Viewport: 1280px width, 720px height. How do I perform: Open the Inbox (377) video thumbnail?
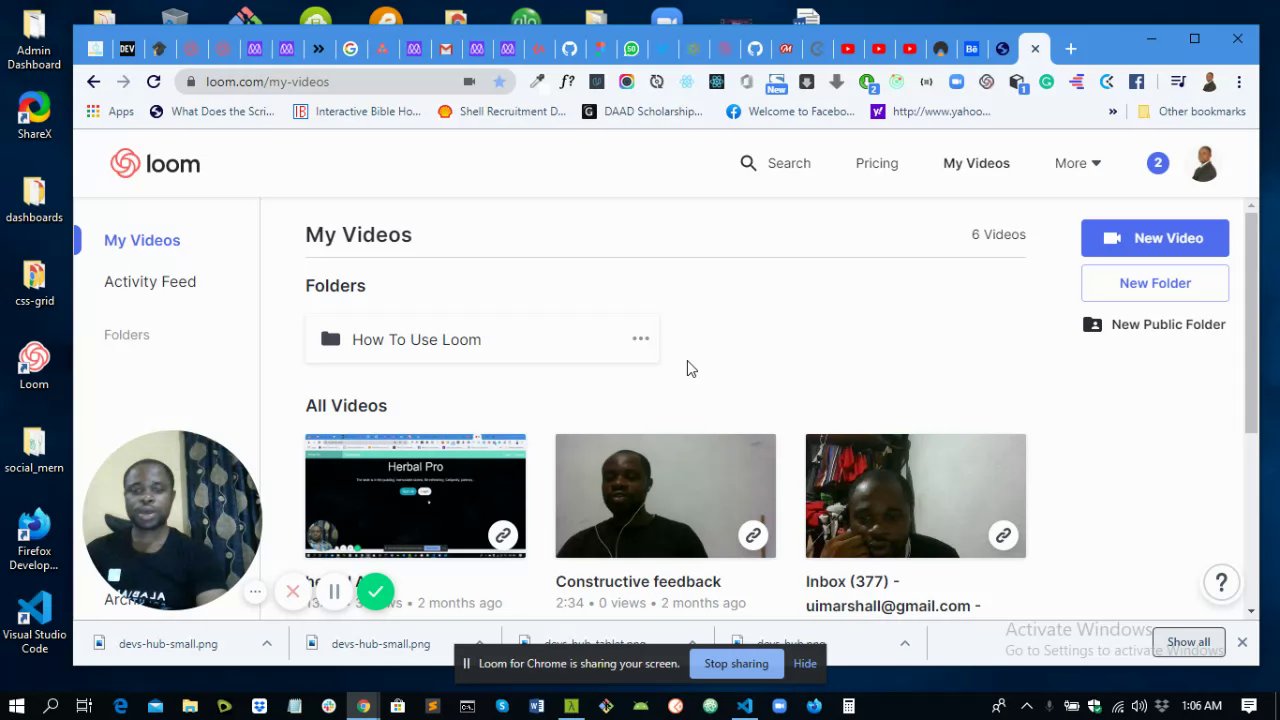click(x=915, y=496)
